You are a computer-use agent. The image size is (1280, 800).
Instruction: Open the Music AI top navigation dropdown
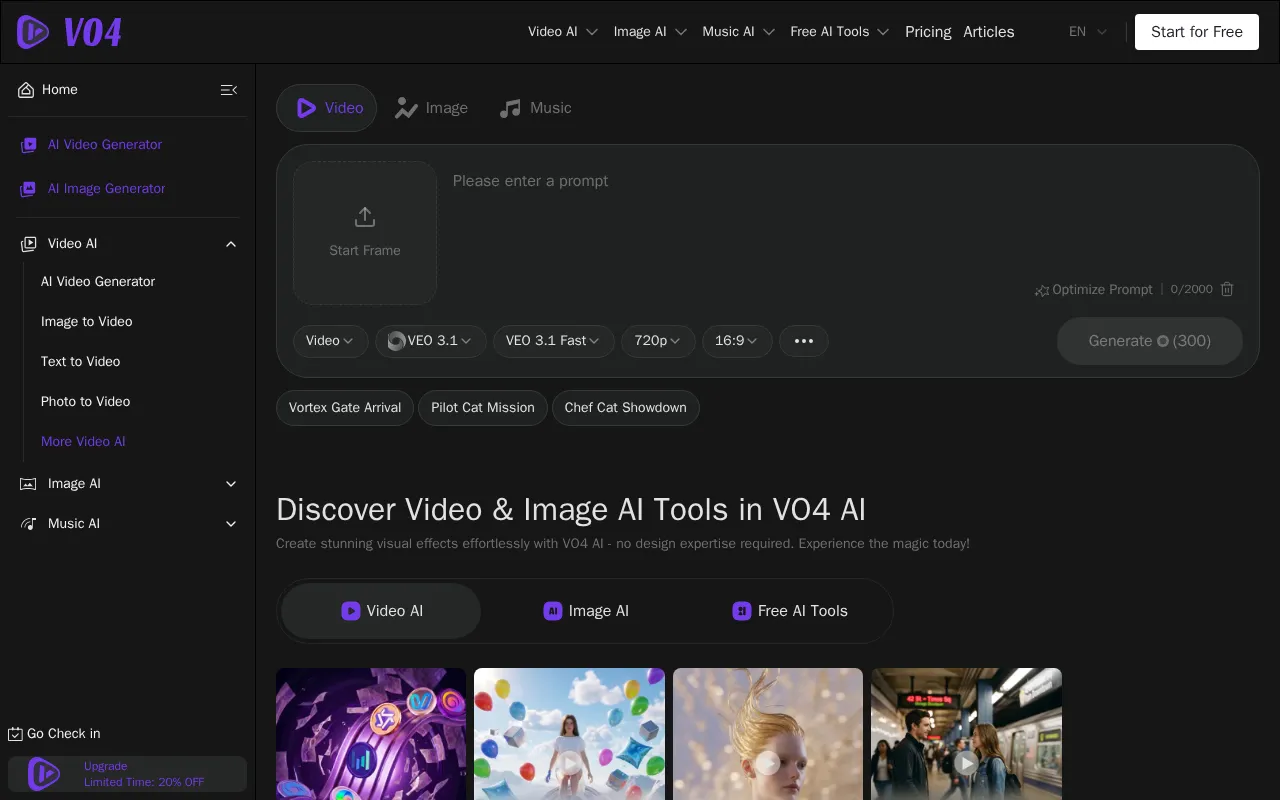tap(739, 32)
